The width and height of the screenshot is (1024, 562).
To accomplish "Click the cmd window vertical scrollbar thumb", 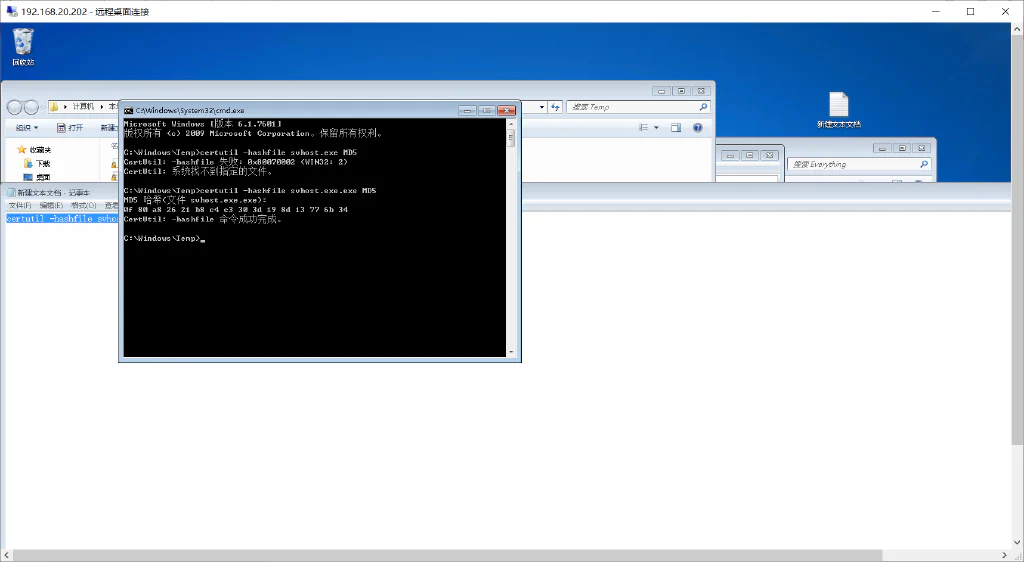I will pos(511,138).
